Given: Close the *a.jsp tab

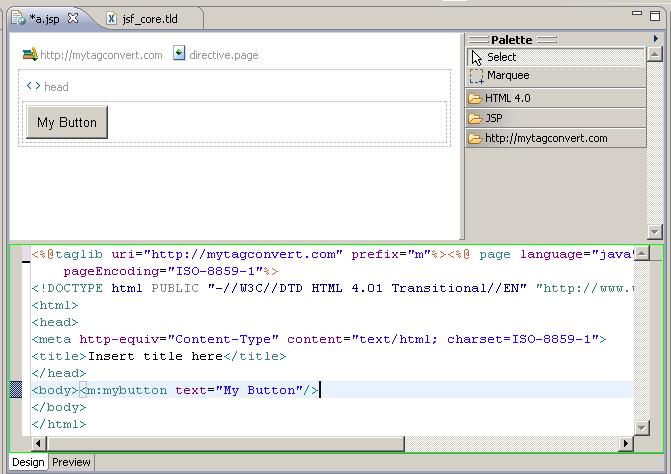Looking at the screenshot, I should (73, 18).
